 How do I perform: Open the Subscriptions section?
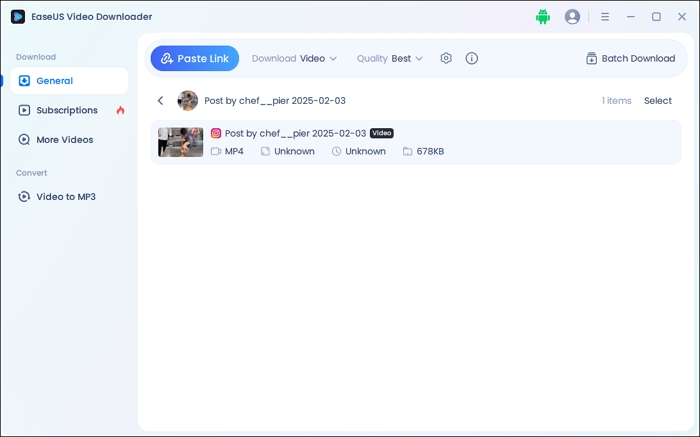[x=67, y=110]
